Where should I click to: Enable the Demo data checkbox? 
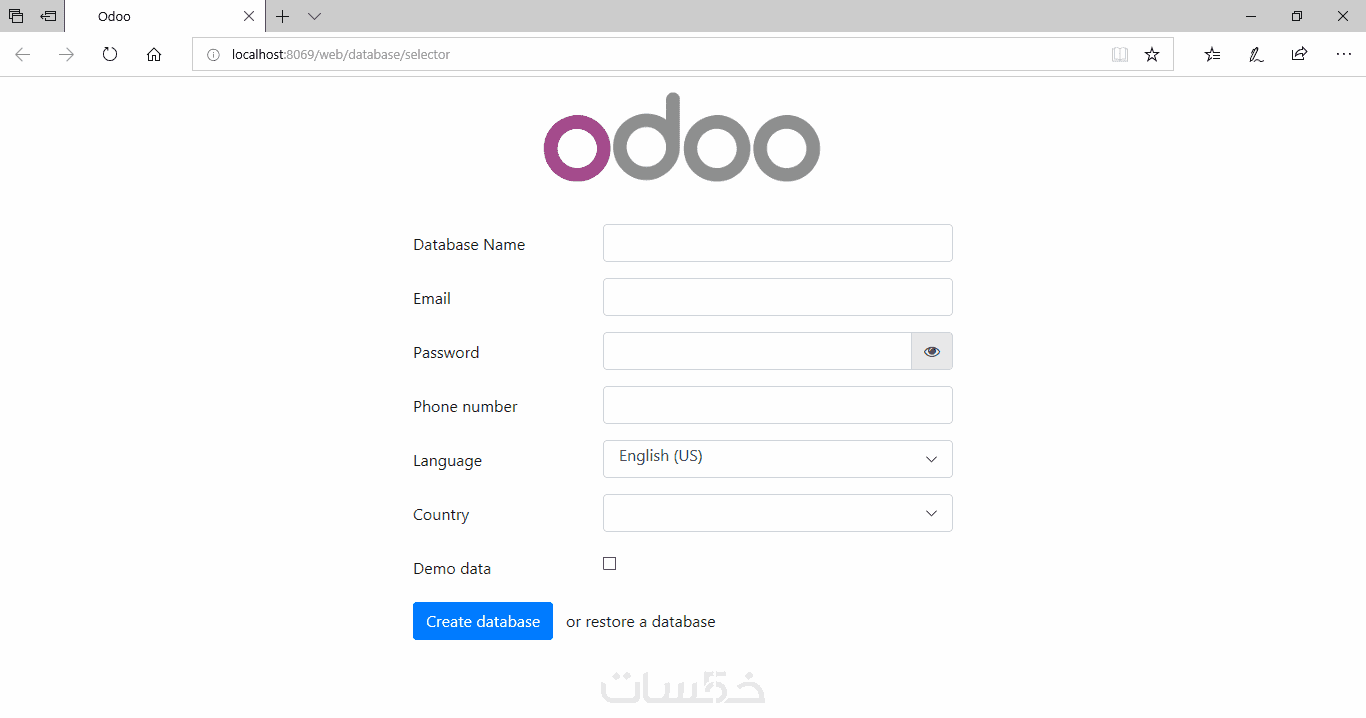pos(610,564)
